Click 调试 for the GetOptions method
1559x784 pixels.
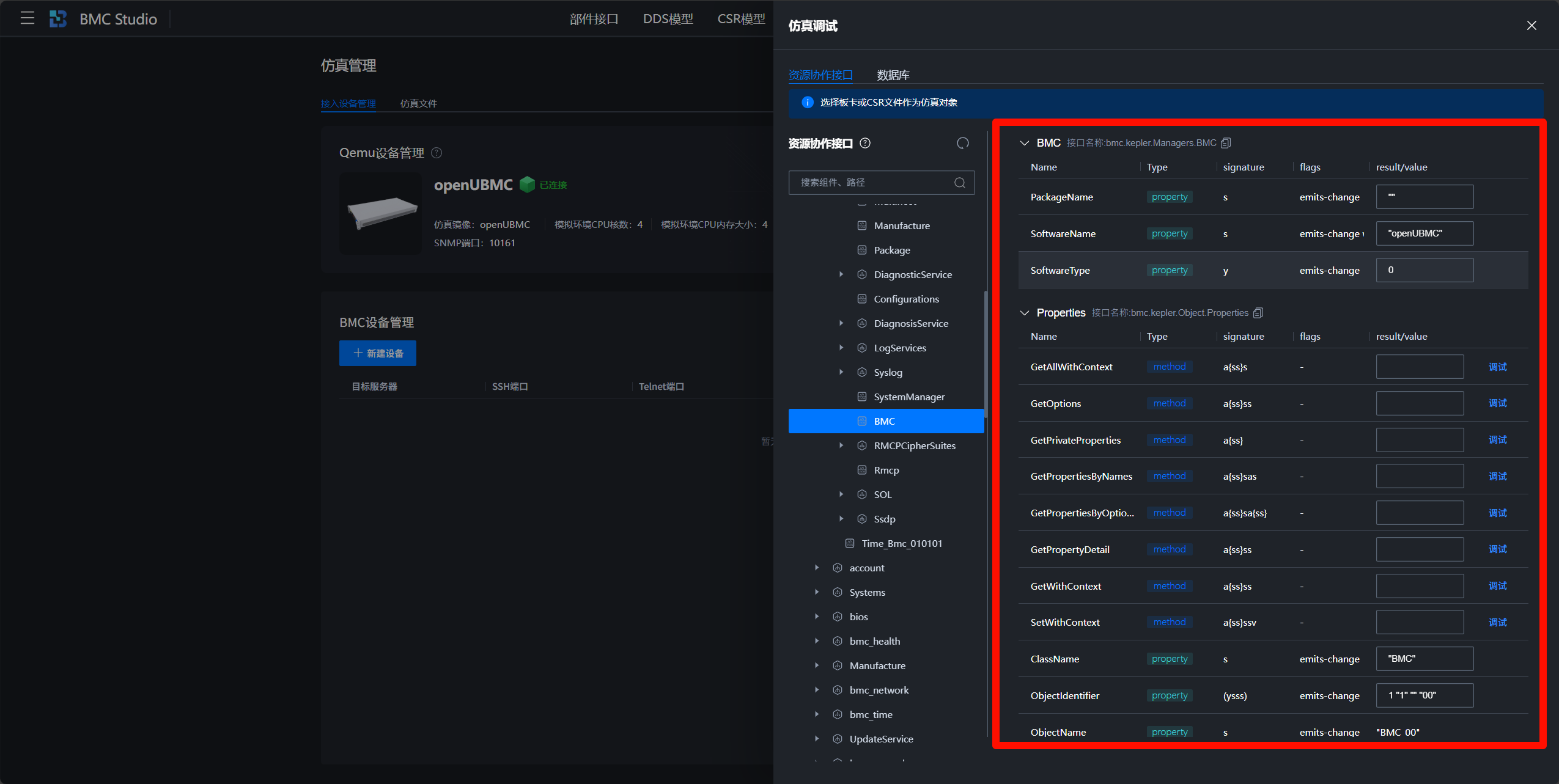(1497, 403)
